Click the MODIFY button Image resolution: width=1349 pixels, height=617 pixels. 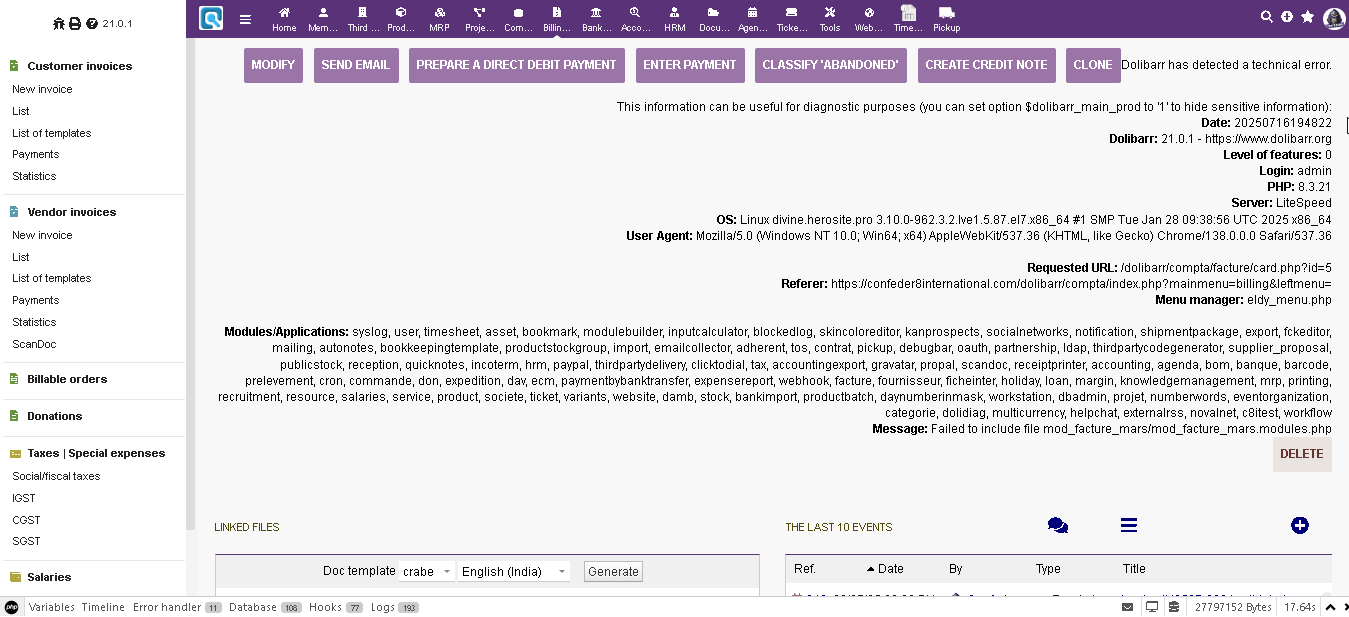click(273, 65)
